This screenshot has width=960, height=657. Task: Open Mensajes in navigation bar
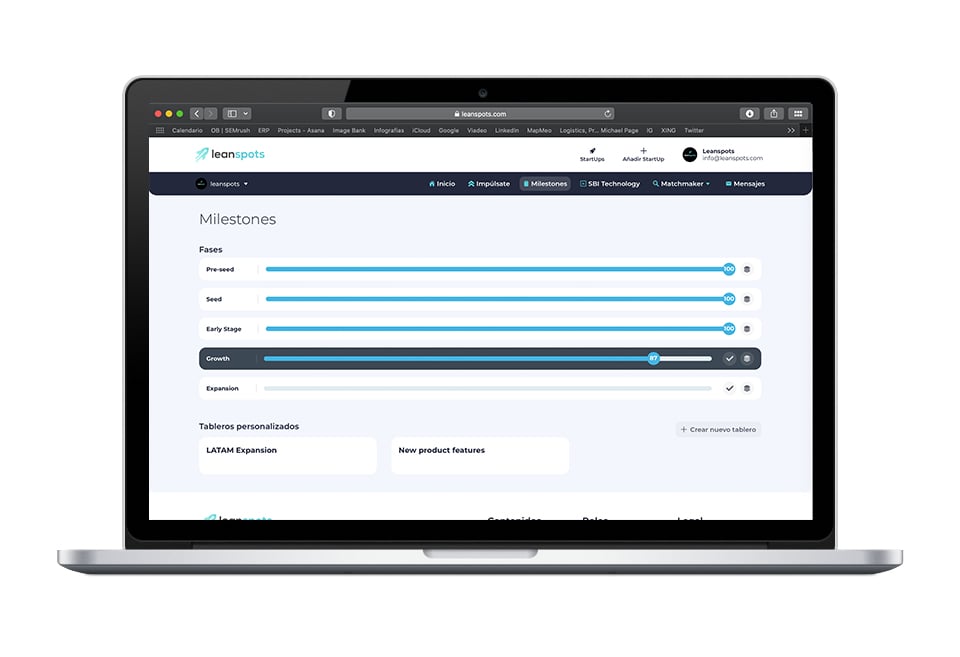tap(745, 184)
